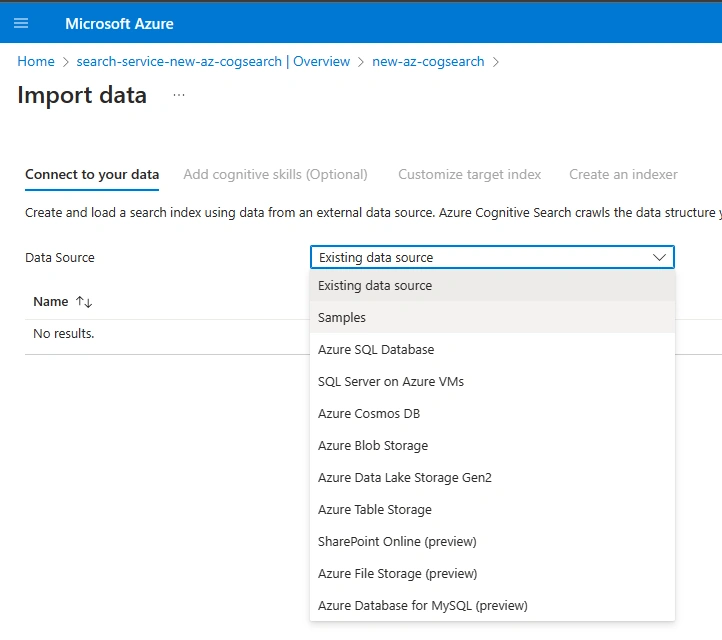Open the ellipsis menu next to Import data
Viewport: 722px width, 640px height.
pyautogui.click(x=179, y=95)
